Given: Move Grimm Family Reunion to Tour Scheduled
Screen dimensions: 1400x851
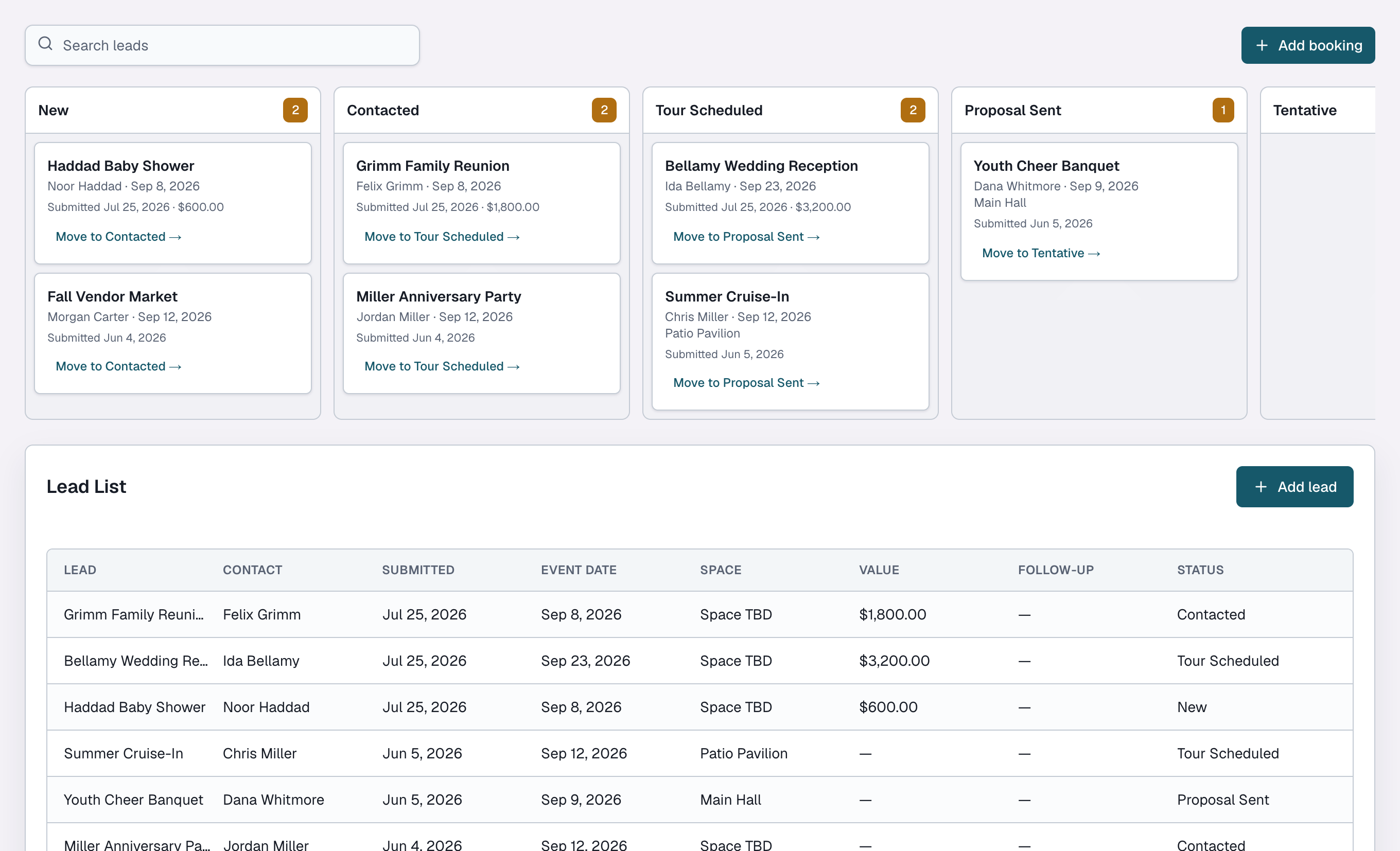Looking at the screenshot, I should click(x=442, y=237).
